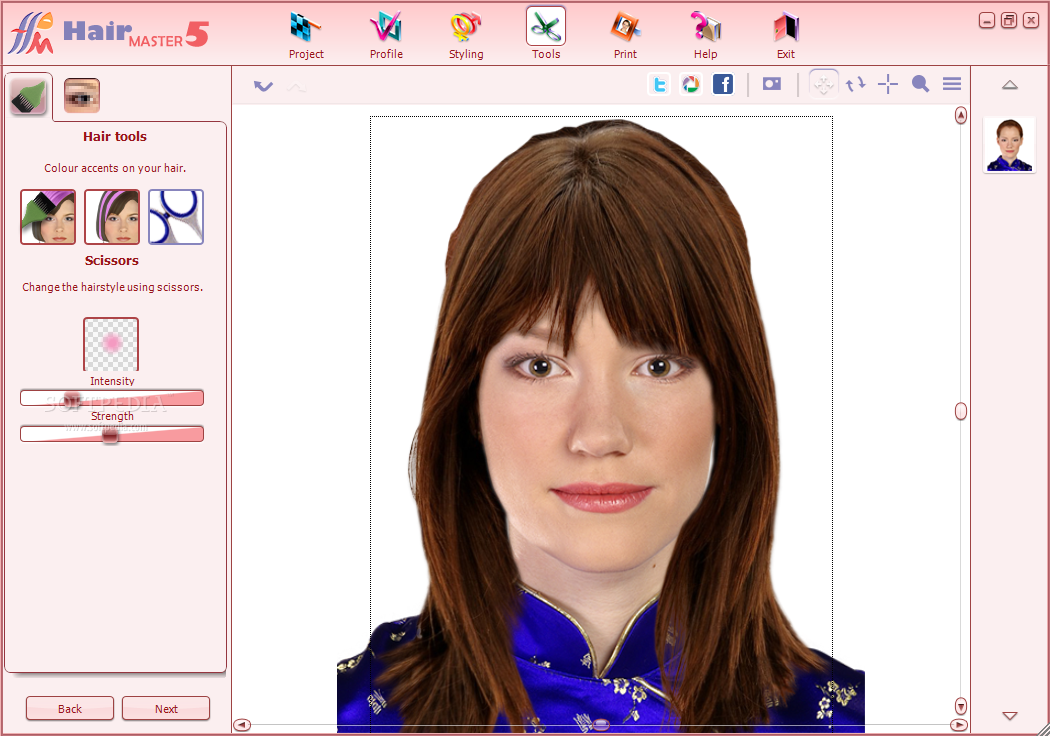Viewport: 1050px width, 736px height.
Task: Open the Project menu icon
Action: (306, 36)
